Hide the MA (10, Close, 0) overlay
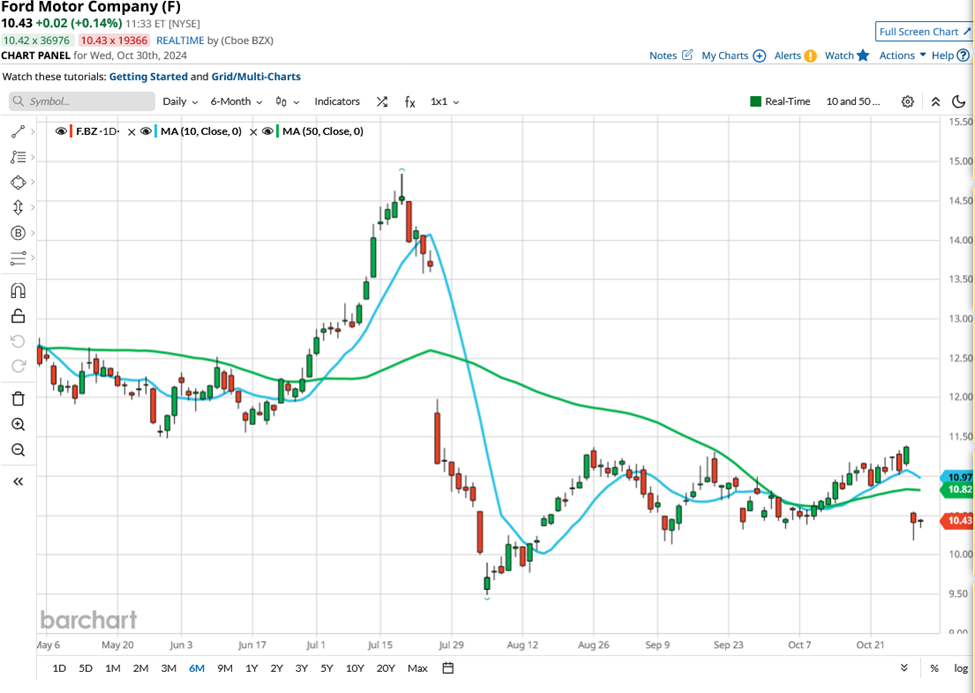This screenshot has width=975, height=693. pos(145,131)
